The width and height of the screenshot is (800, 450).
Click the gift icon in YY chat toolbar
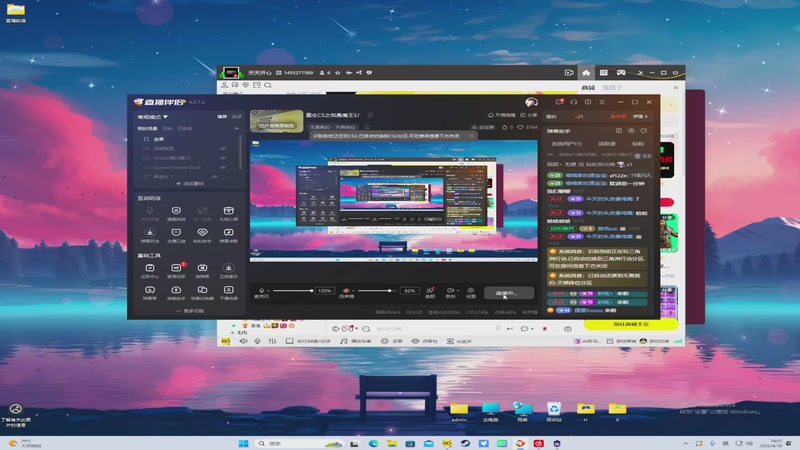567,329
